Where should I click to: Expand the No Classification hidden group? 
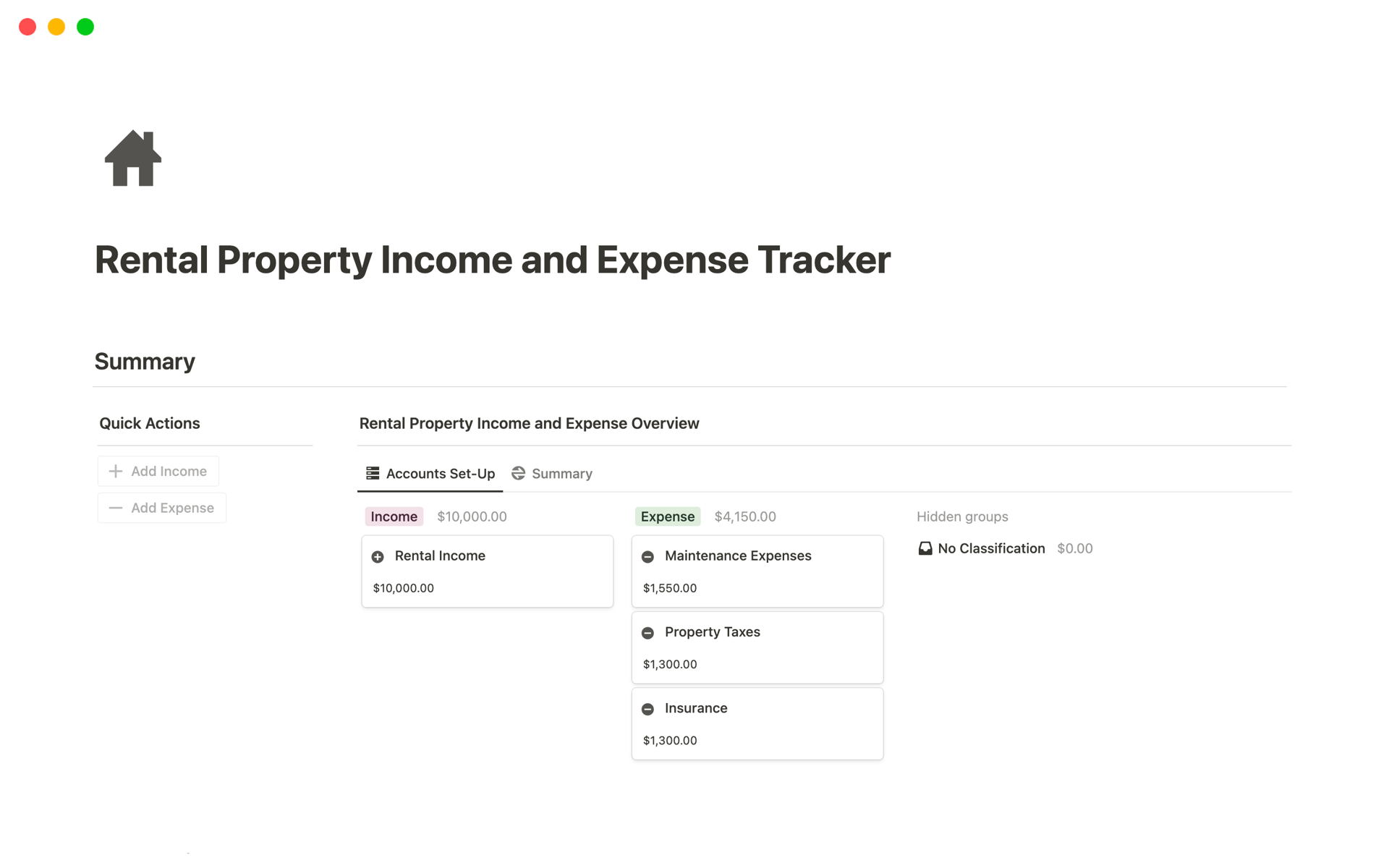click(x=990, y=548)
